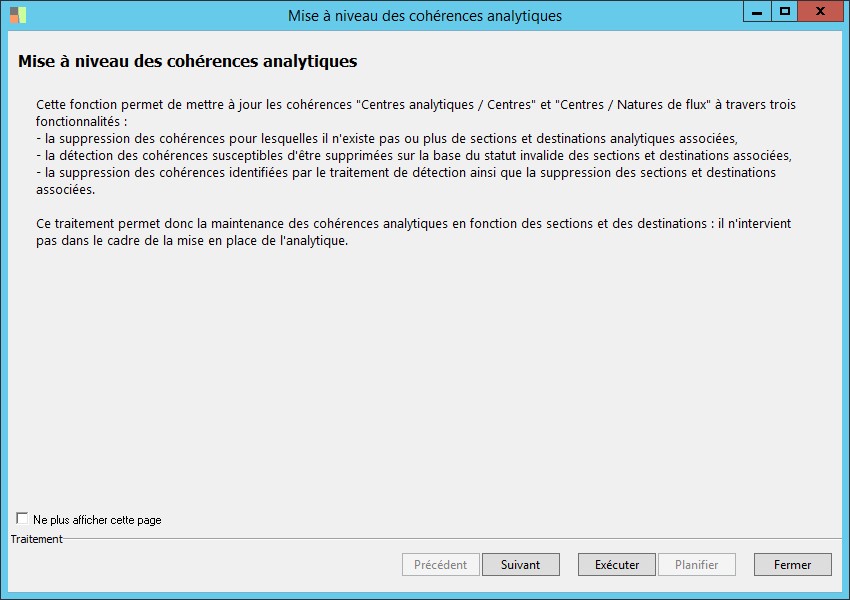
Task: Click the window title bar text
Action: point(424,16)
